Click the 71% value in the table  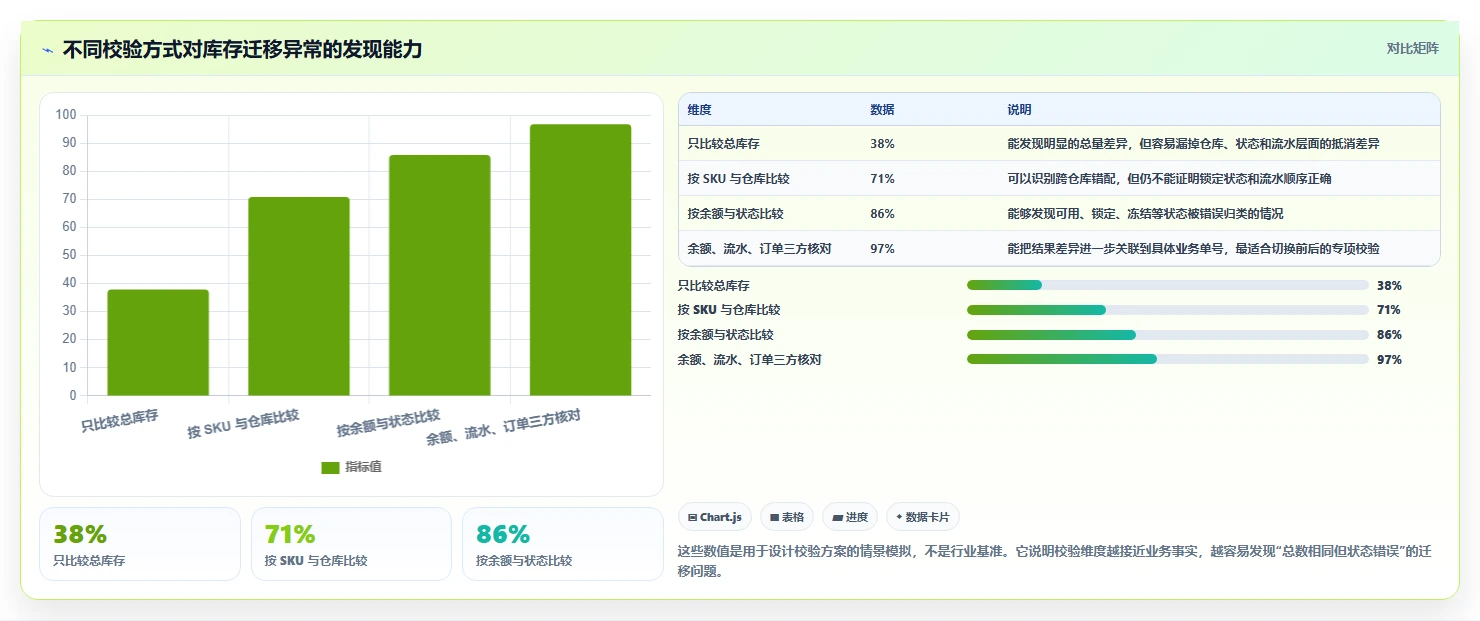882,179
